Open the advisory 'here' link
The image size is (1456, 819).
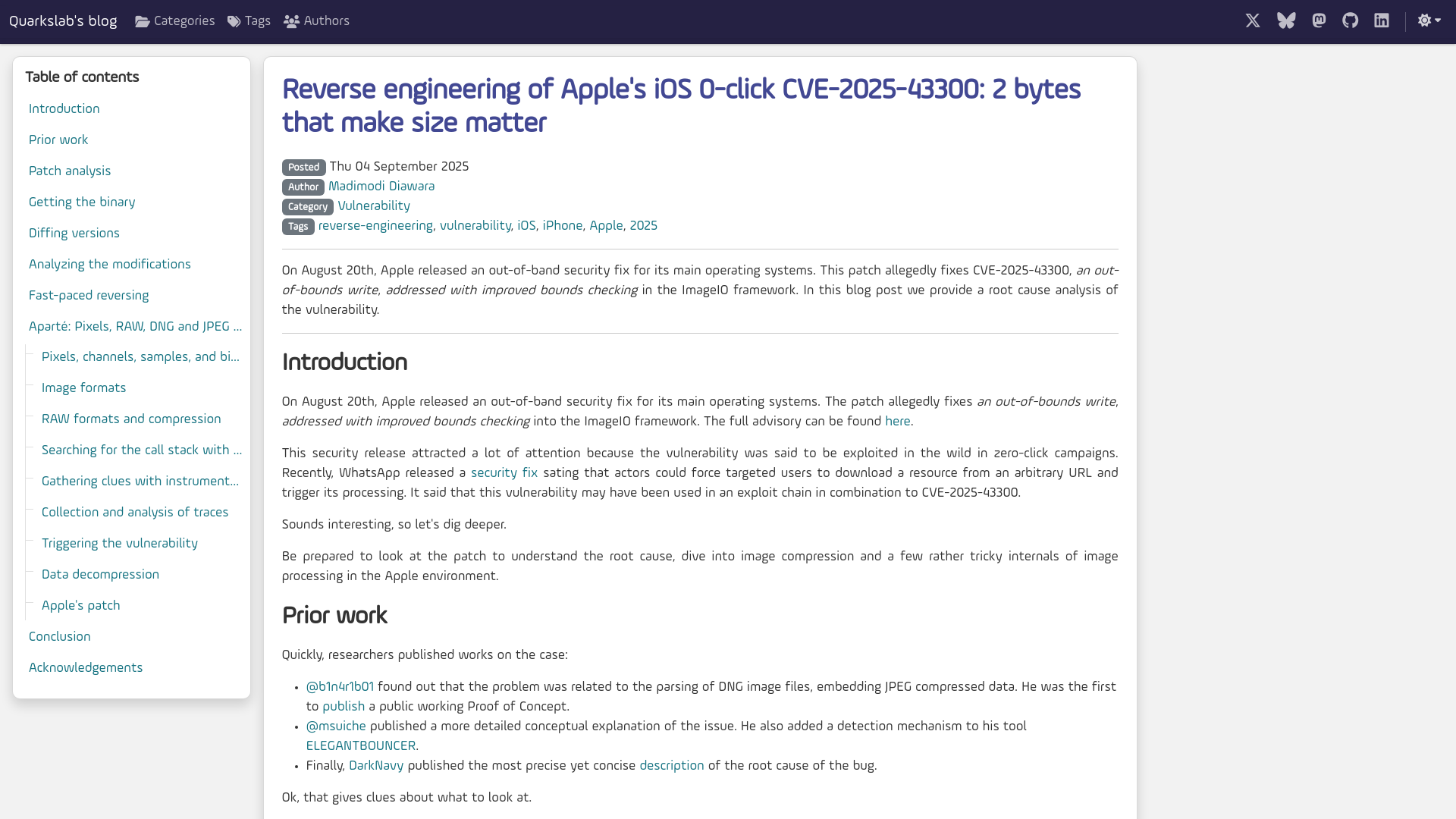click(898, 422)
